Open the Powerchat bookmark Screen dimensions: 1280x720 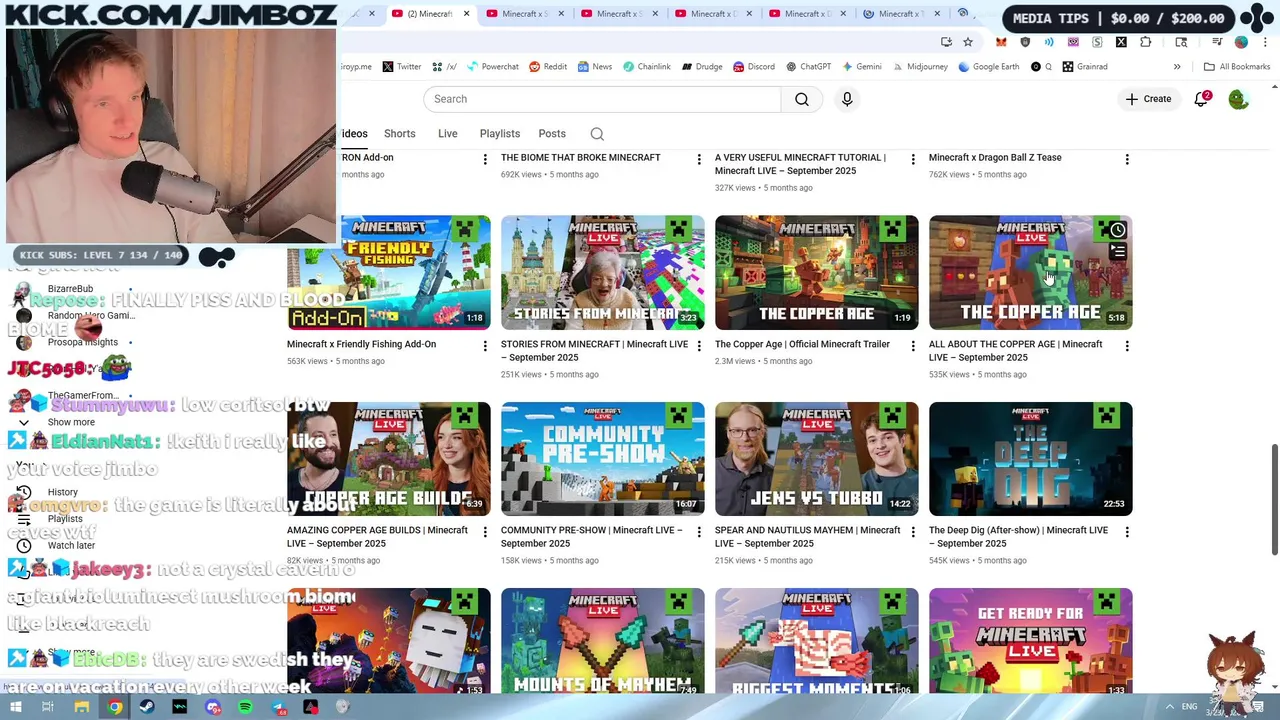coord(492,67)
